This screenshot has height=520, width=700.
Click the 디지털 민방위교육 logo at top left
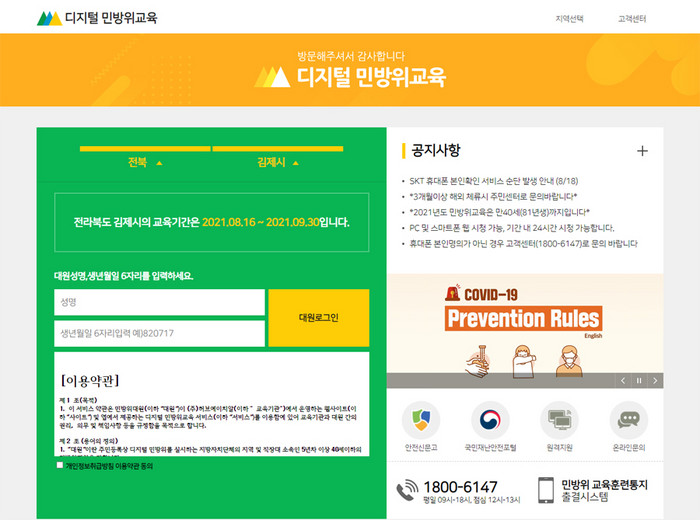[x=96, y=18]
